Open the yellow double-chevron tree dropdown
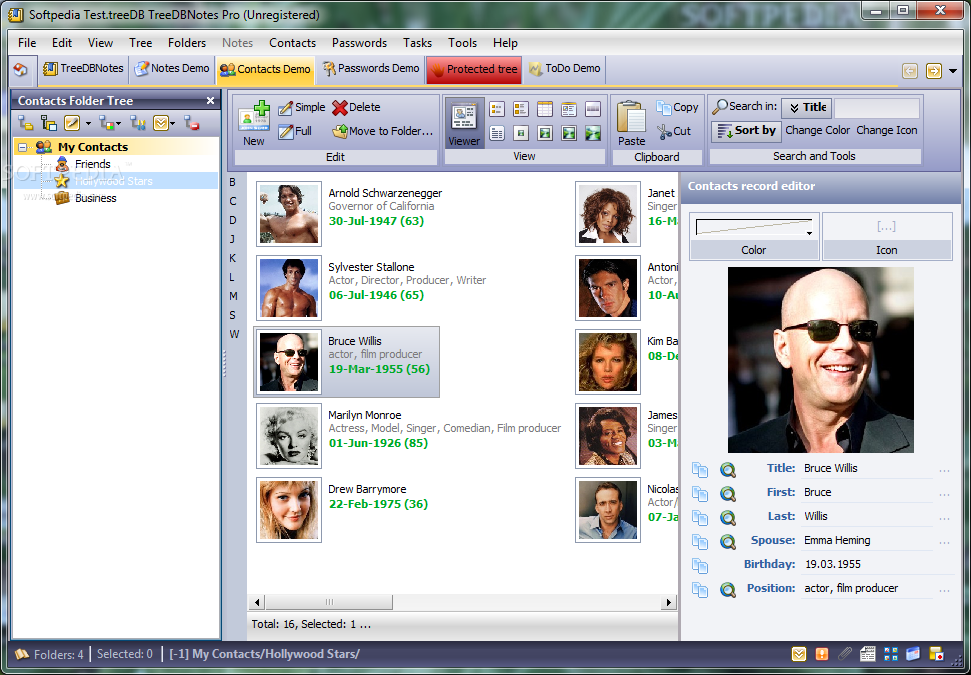Viewport: 971px width, 675px height. coord(163,123)
